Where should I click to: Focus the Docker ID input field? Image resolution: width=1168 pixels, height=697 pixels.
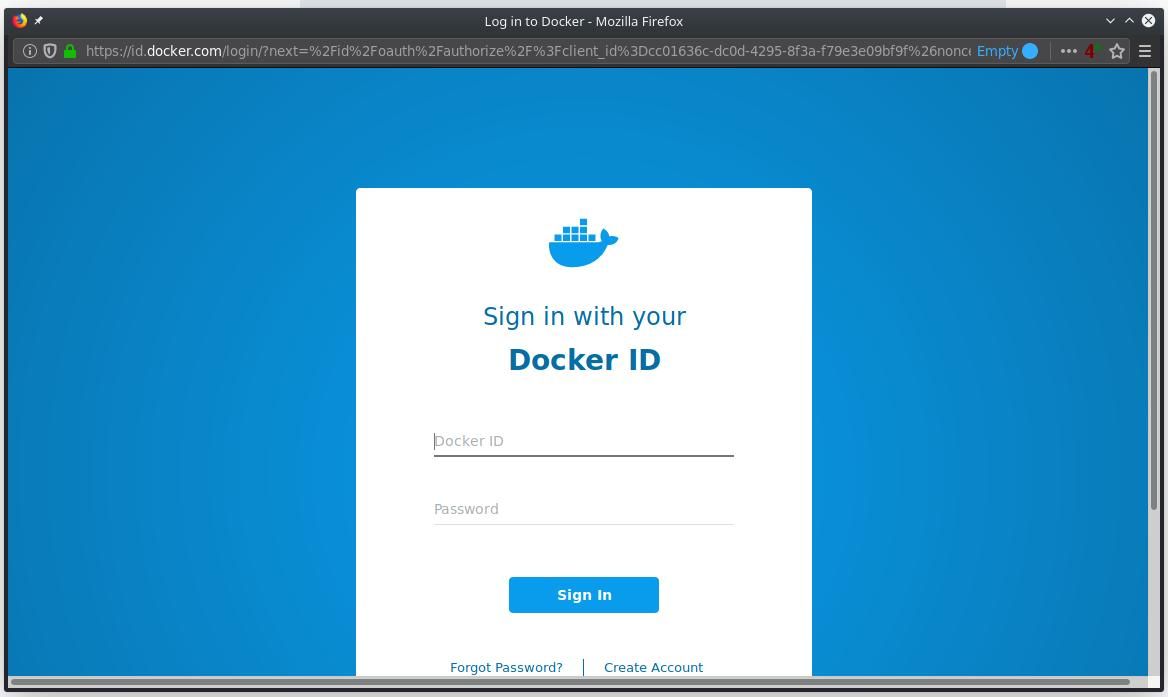click(x=583, y=441)
